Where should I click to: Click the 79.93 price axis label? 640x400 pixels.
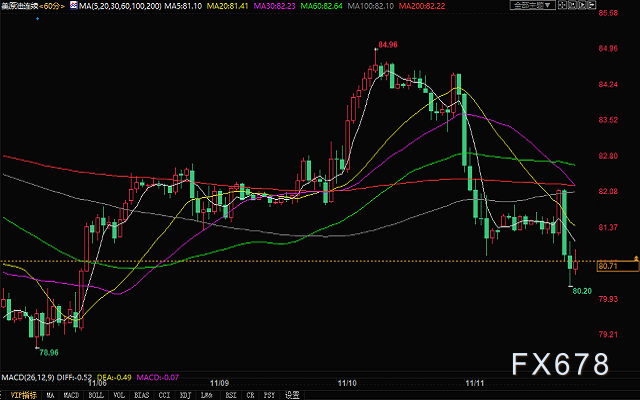[x=608, y=299]
